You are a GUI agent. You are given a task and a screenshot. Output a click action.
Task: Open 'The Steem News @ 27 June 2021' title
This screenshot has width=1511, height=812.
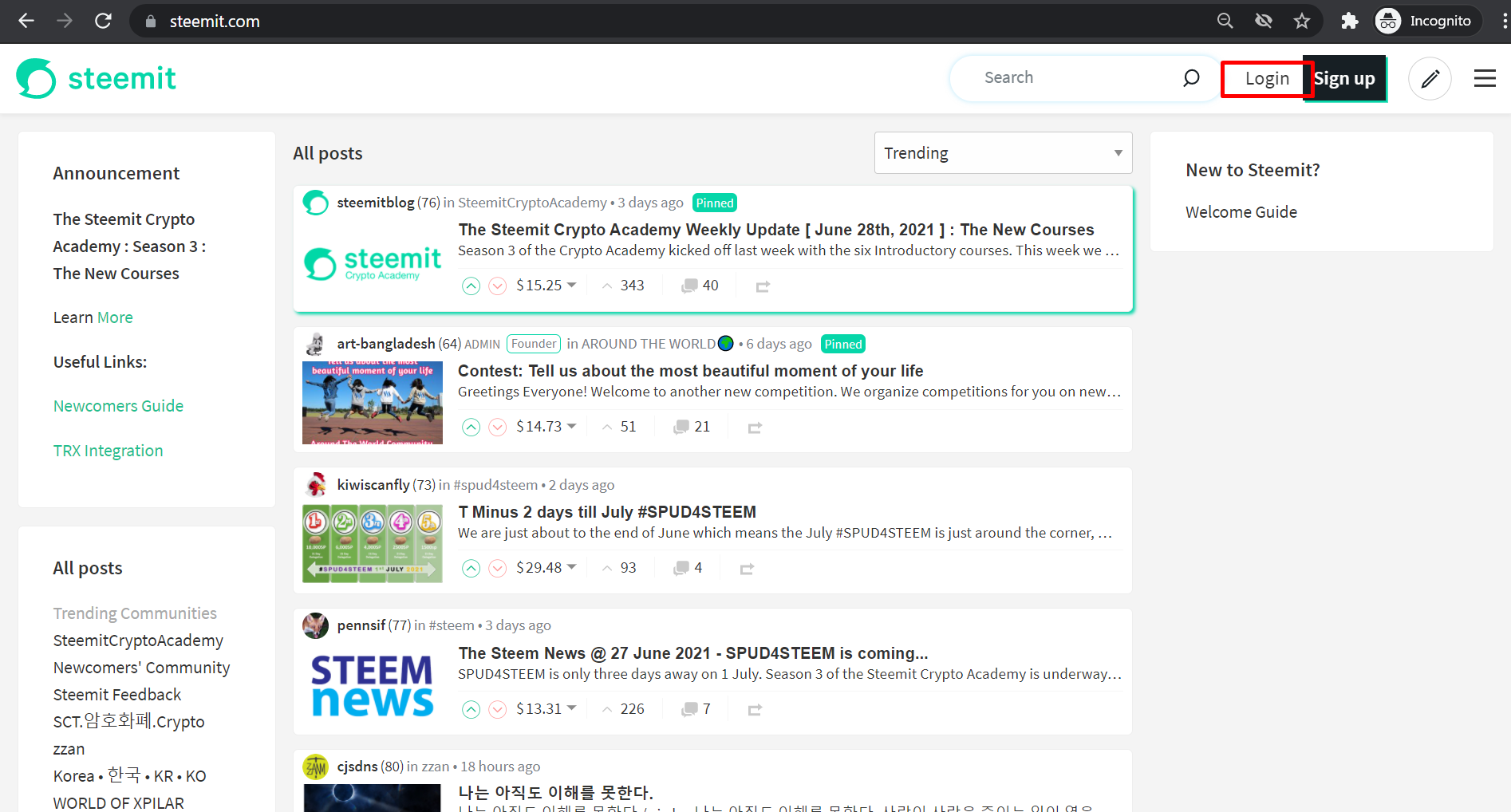pos(692,653)
